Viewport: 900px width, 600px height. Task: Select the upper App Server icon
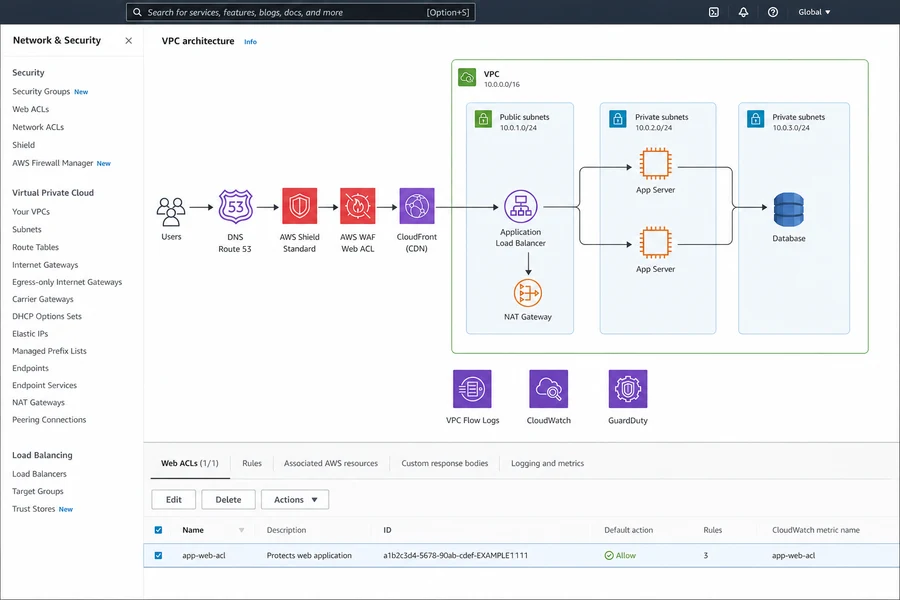[x=655, y=164]
